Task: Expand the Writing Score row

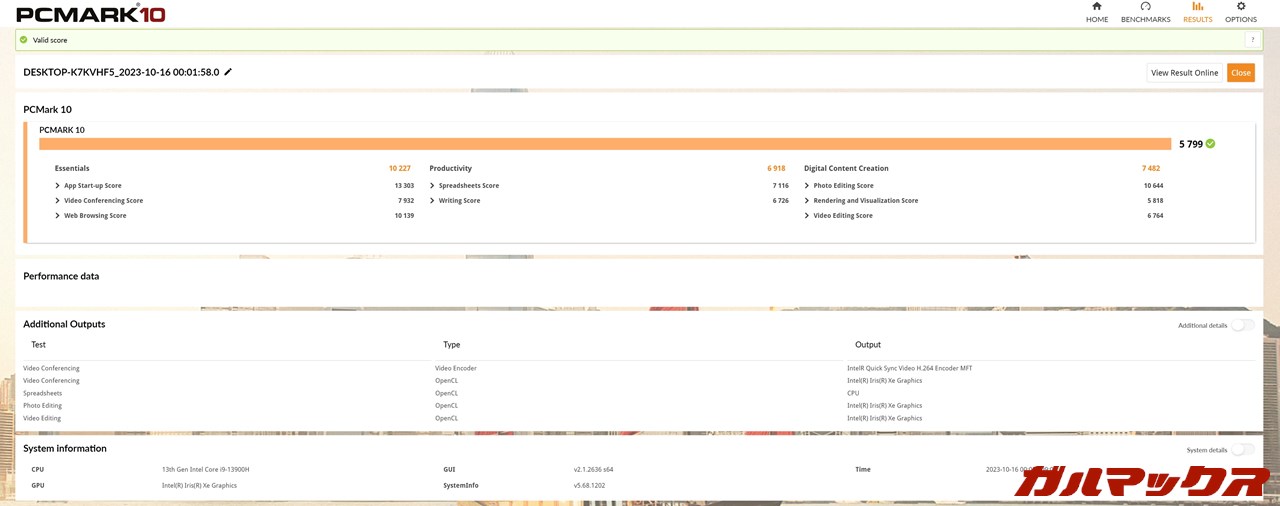Action: pos(432,201)
